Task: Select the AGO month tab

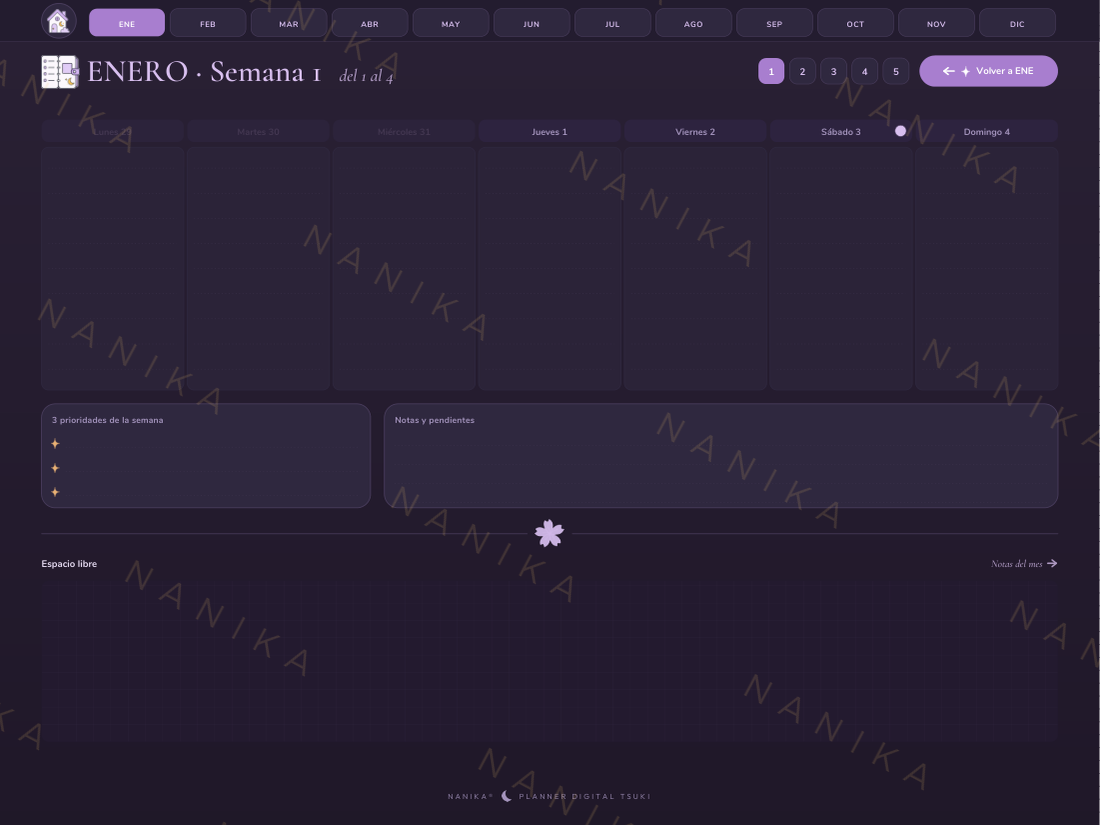Action: point(693,23)
